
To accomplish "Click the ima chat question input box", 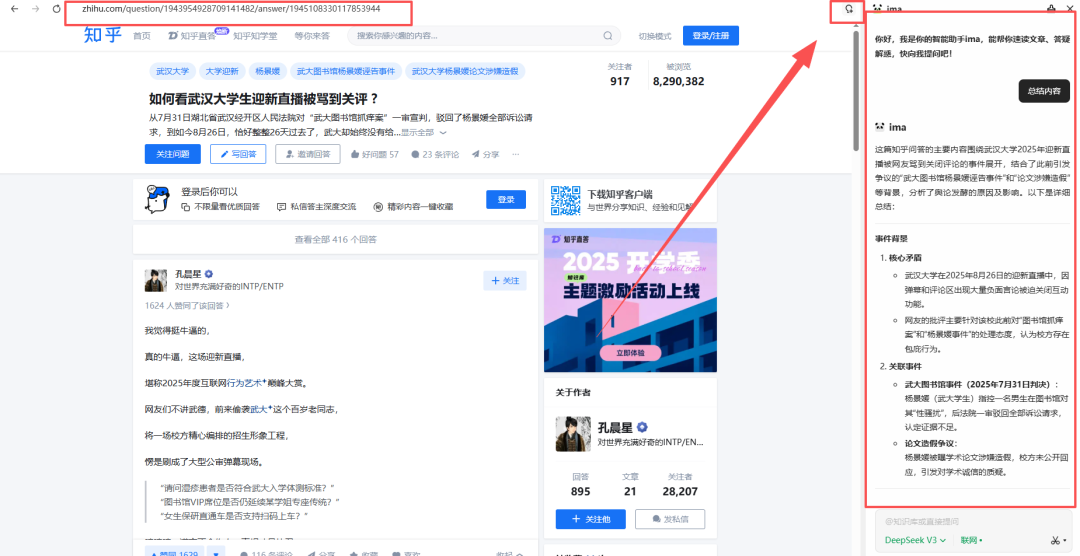I will click(x=974, y=521).
